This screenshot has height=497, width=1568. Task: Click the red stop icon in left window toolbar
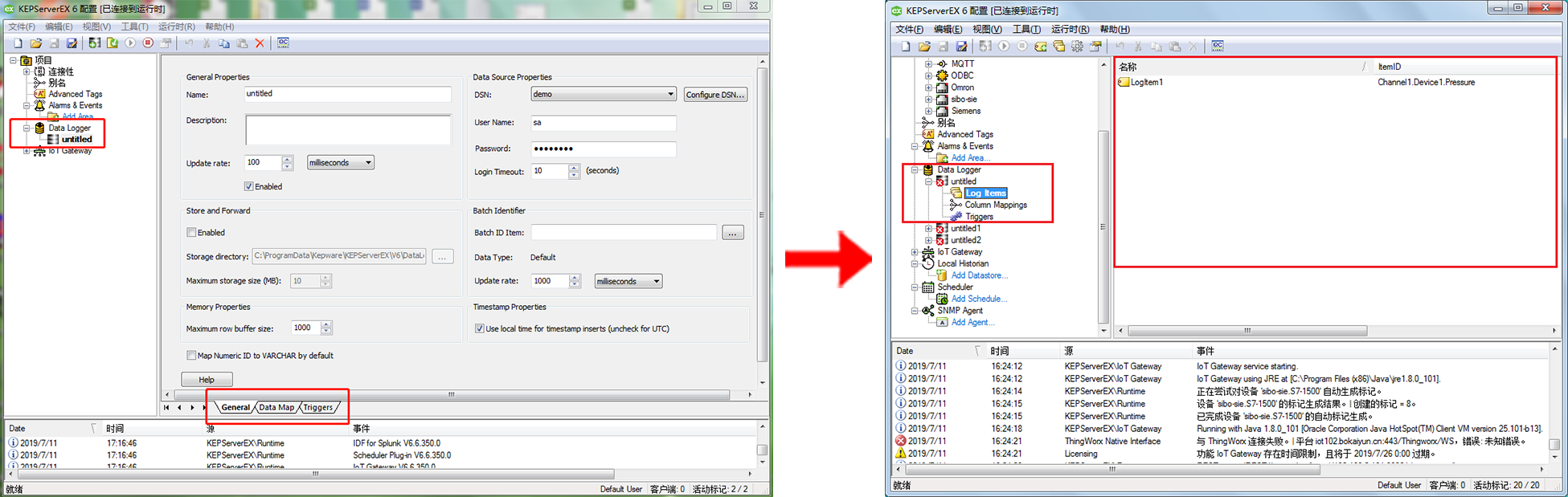[x=148, y=43]
